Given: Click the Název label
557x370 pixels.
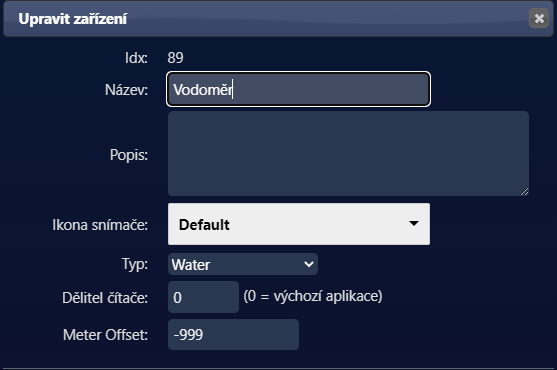Looking at the screenshot, I should click(126, 90).
